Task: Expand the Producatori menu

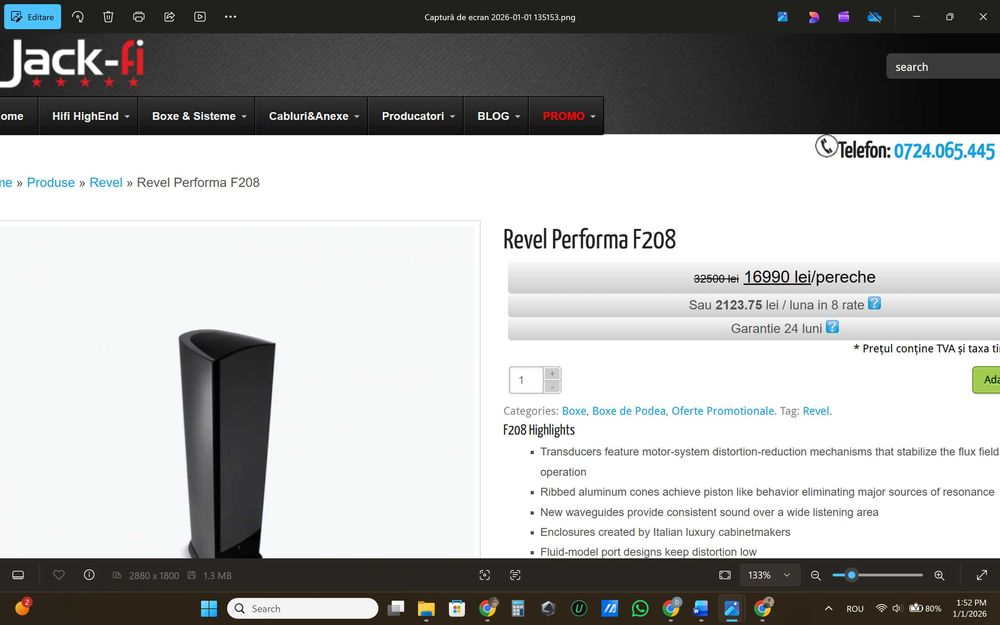Action: click(x=418, y=116)
